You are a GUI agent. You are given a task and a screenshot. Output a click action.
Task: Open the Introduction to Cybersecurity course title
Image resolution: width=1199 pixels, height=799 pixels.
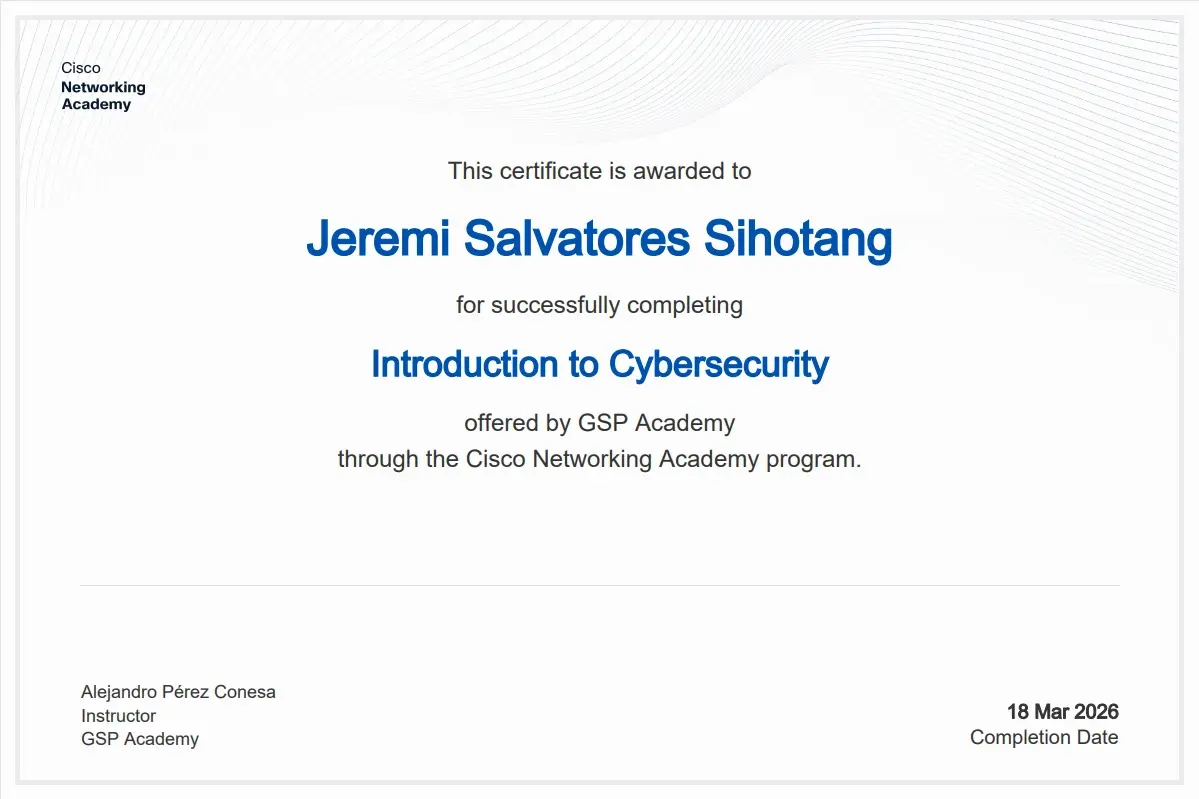(x=599, y=364)
